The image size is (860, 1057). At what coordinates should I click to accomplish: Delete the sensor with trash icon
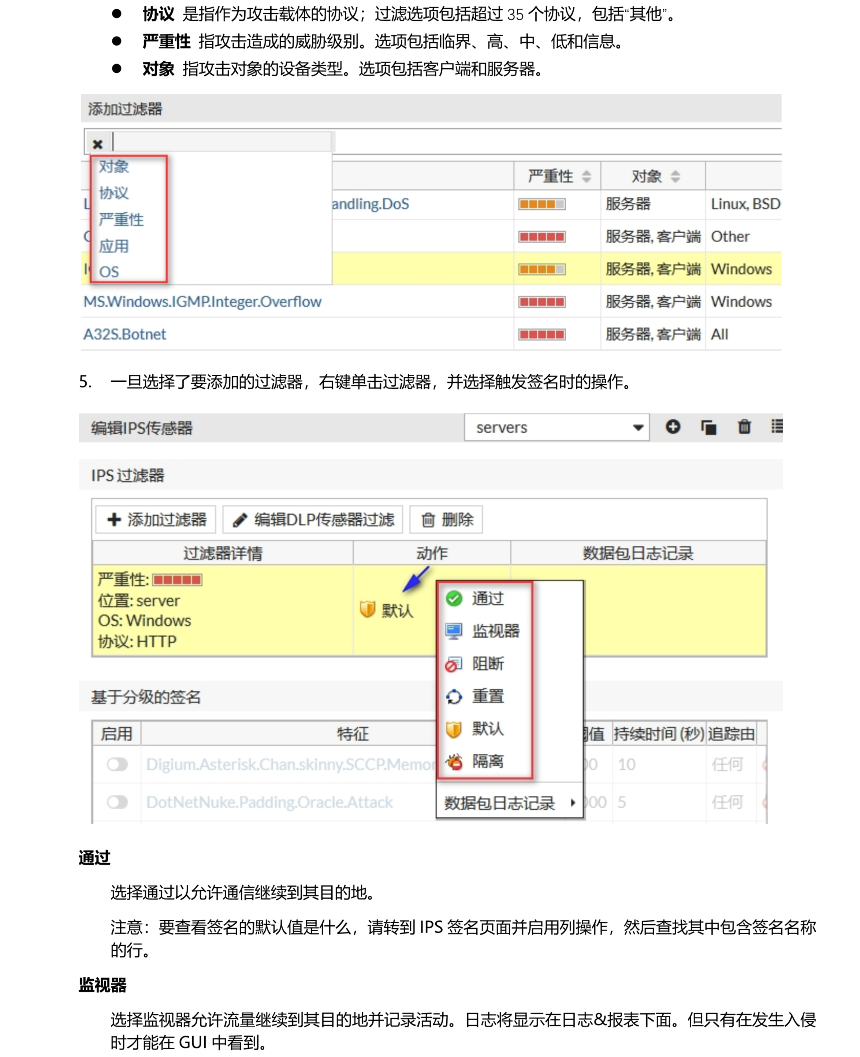tap(744, 427)
